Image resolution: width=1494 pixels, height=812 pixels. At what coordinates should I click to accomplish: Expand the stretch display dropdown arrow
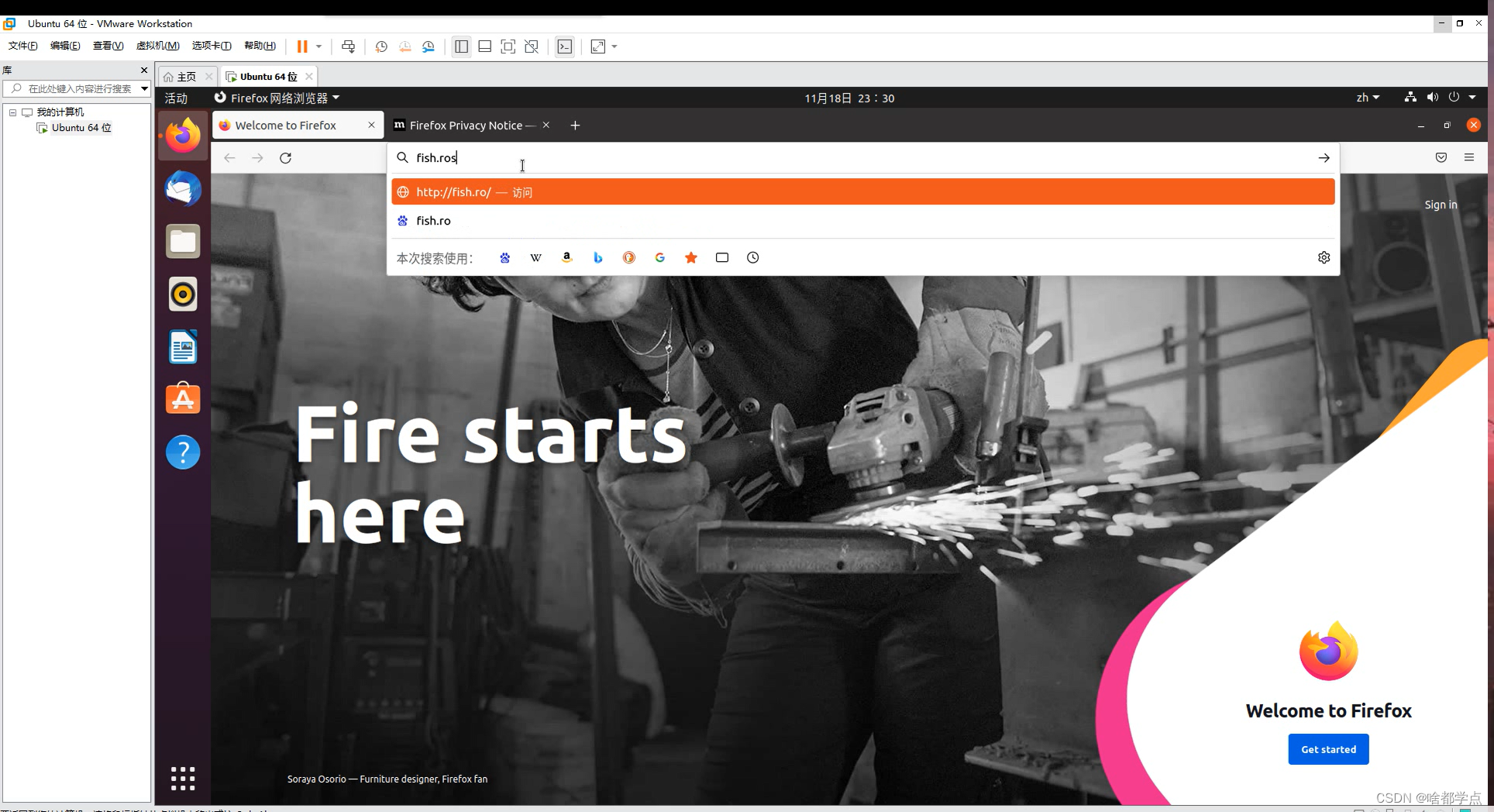(x=614, y=46)
